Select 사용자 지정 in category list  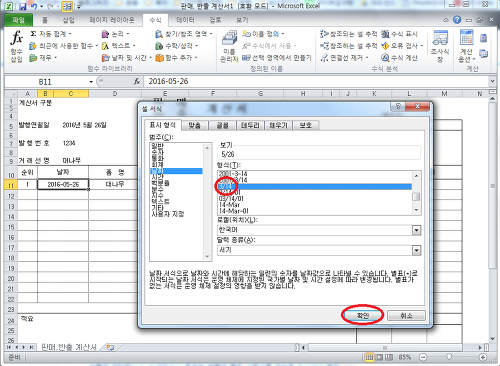point(168,214)
